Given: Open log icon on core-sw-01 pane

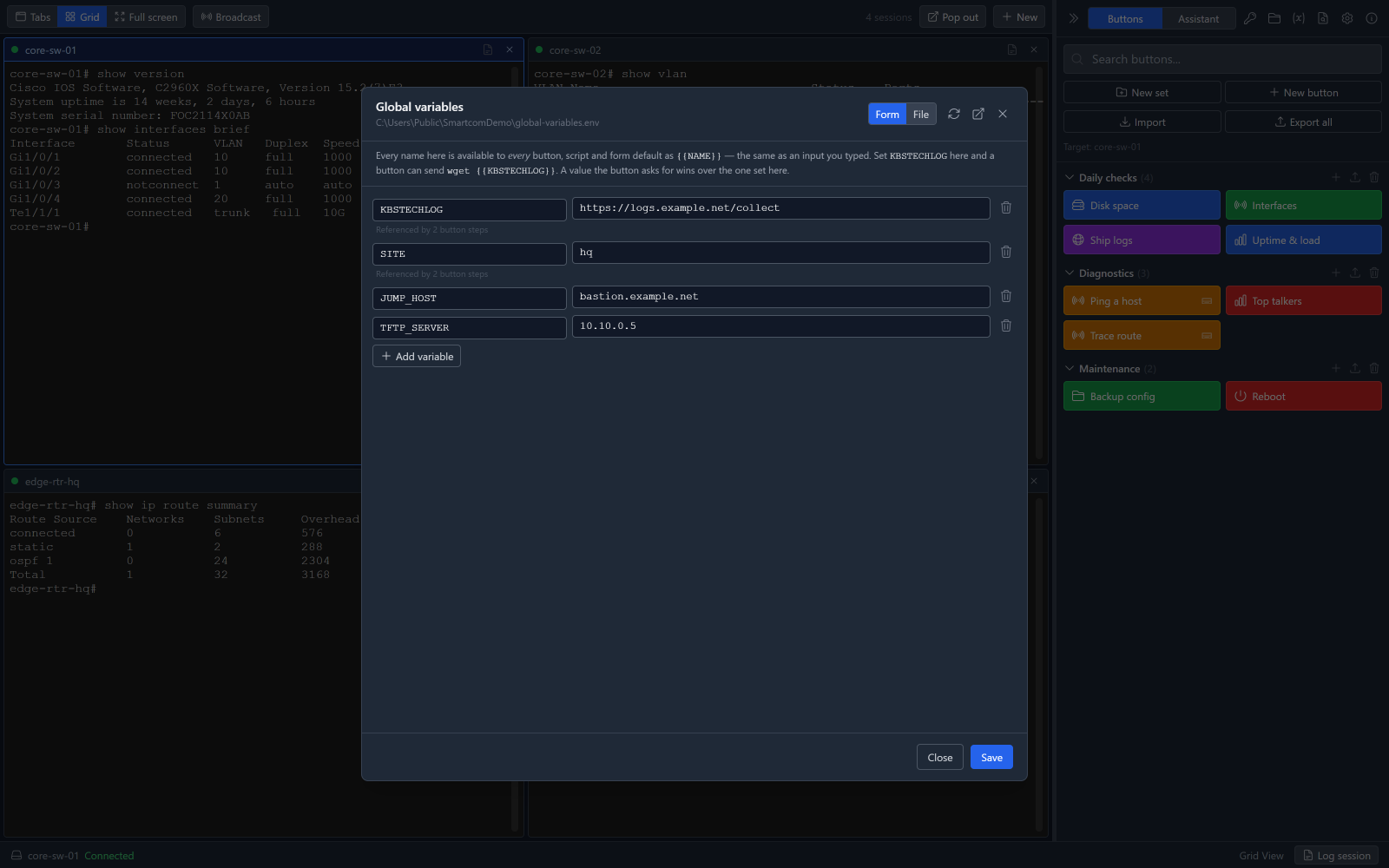Looking at the screenshot, I should pyautogui.click(x=488, y=50).
